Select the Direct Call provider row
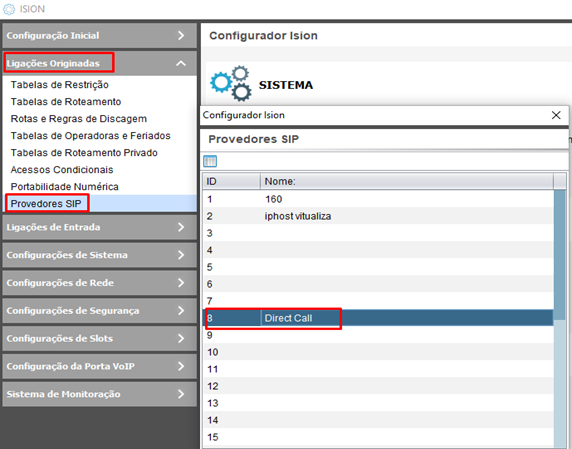Screen dimensions: 572x449 coord(378,318)
